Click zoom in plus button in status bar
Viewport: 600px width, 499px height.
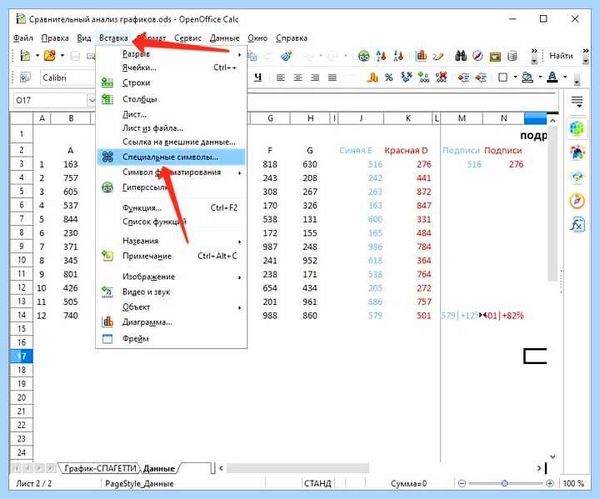[x=550, y=483]
